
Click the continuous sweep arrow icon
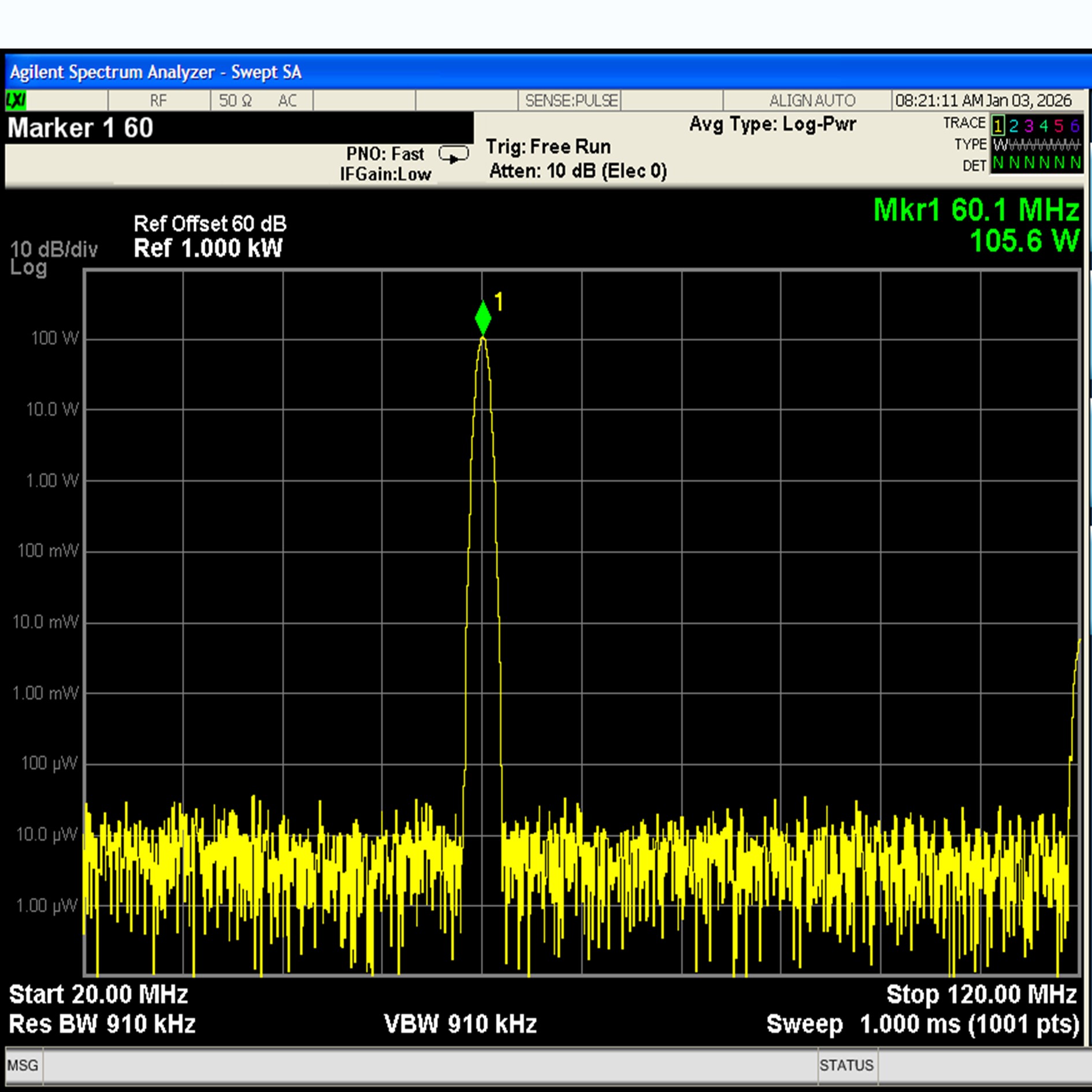point(454,155)
